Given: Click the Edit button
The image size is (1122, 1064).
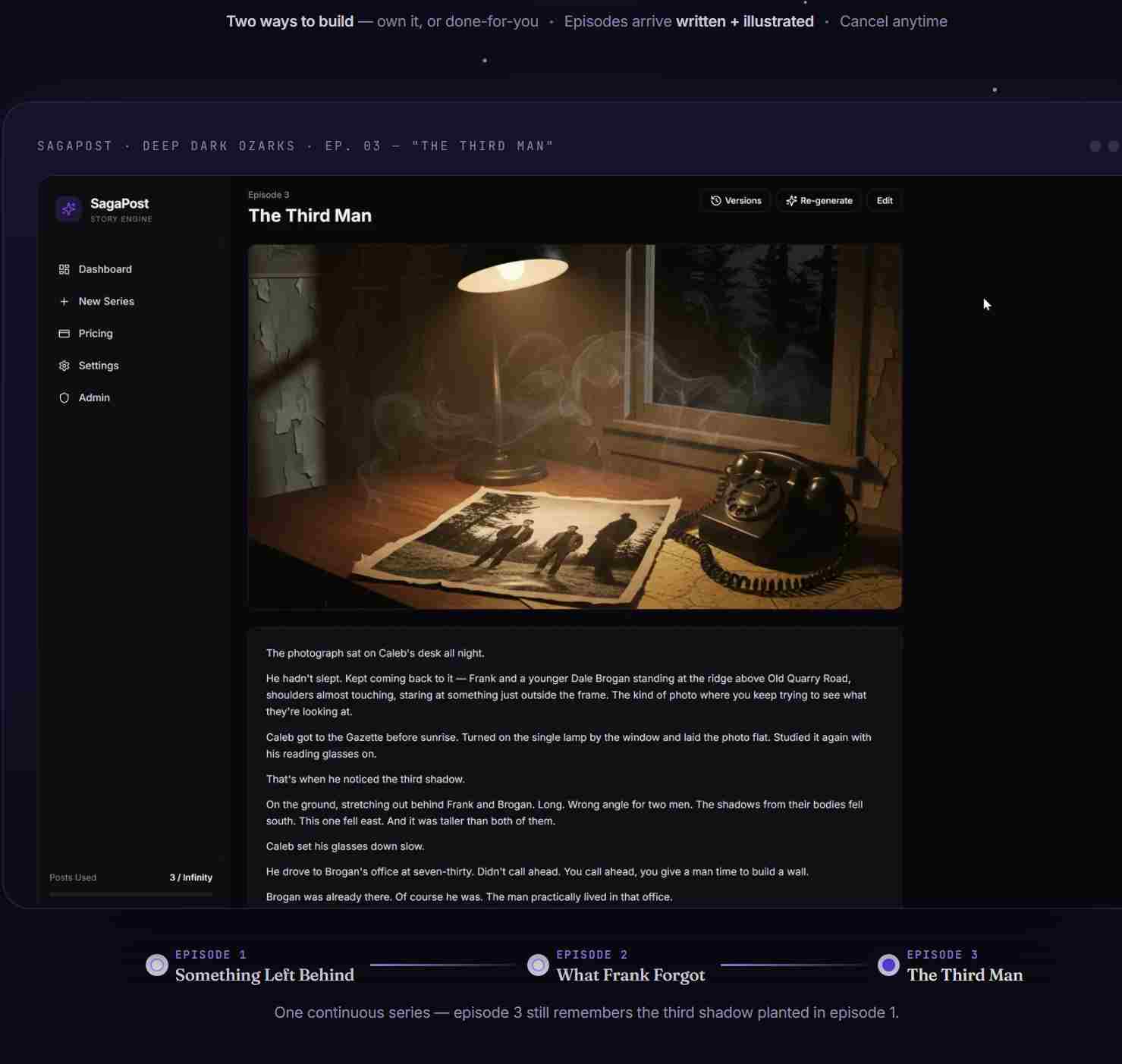Looking at the screenshot, I should pyautogui.click(x=885, y=201).
